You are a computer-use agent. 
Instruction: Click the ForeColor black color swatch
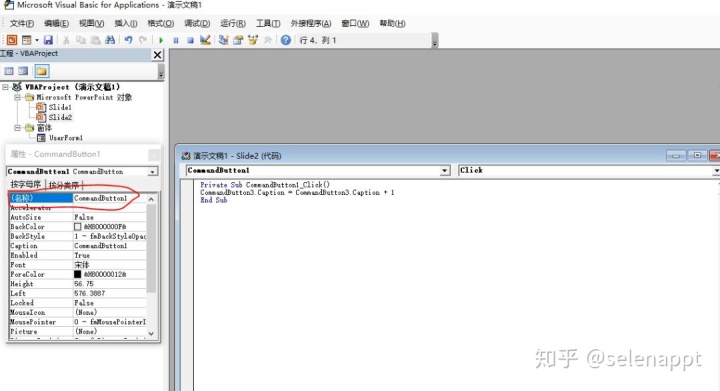point(78,274)
